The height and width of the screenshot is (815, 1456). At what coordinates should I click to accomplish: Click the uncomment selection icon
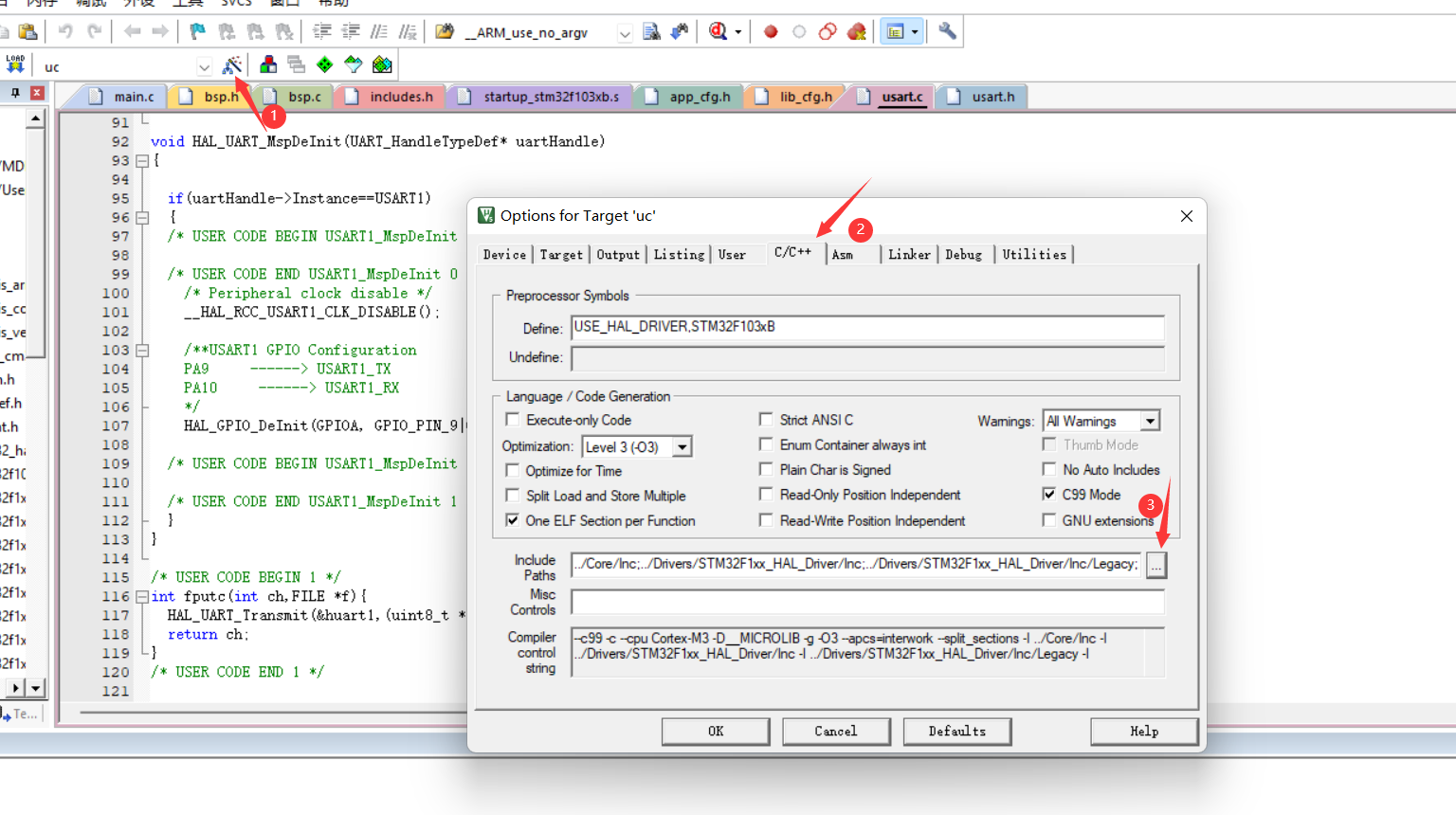pos(408,31)
